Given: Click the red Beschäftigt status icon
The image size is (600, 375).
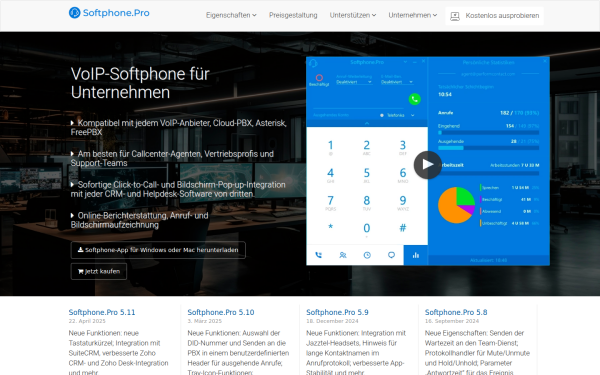Looking at the screenshot, I should coord(319,78).
